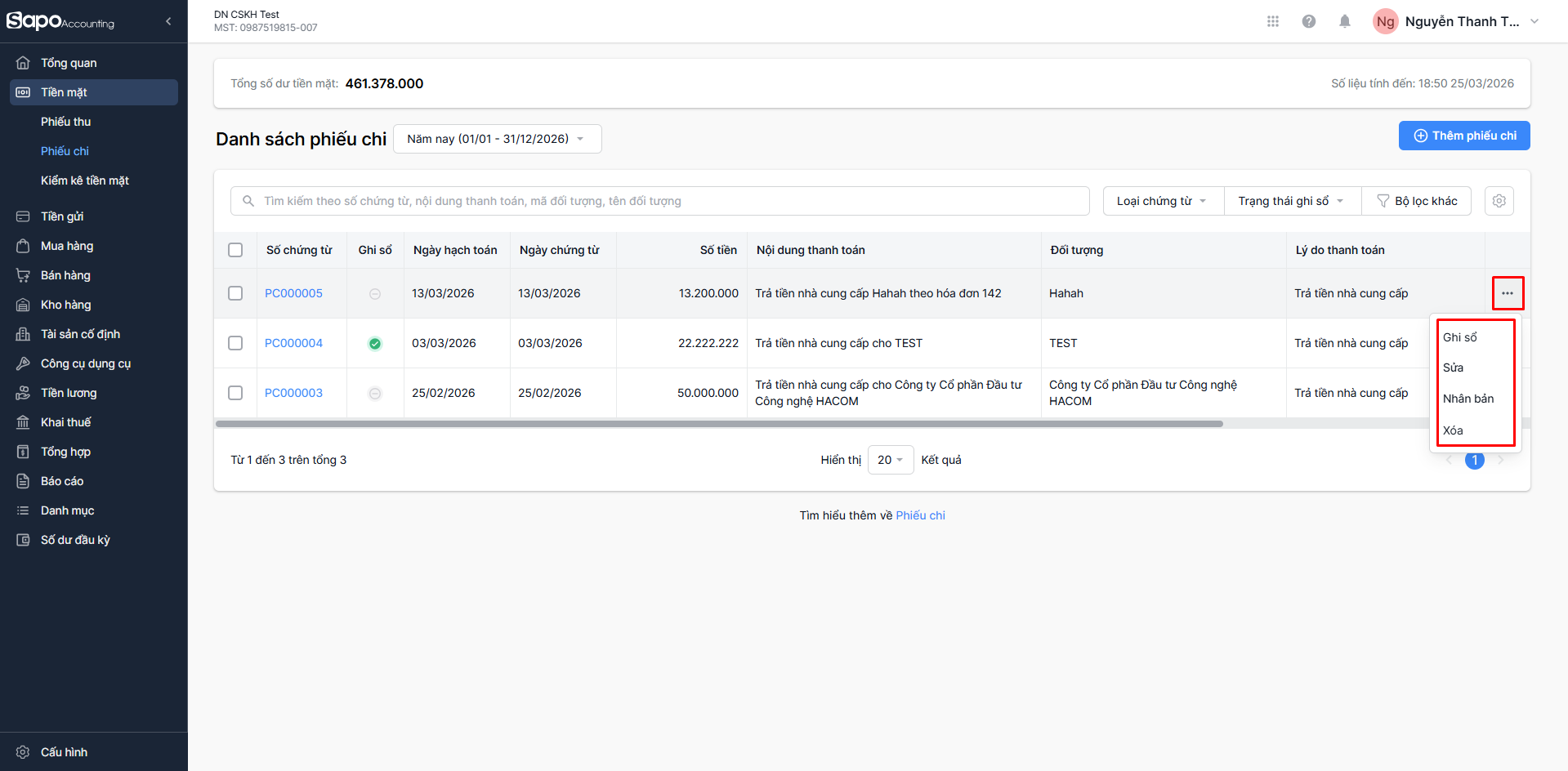Open table column settings gear
Screen dimensions: 1568x771
click(1499, 201)
